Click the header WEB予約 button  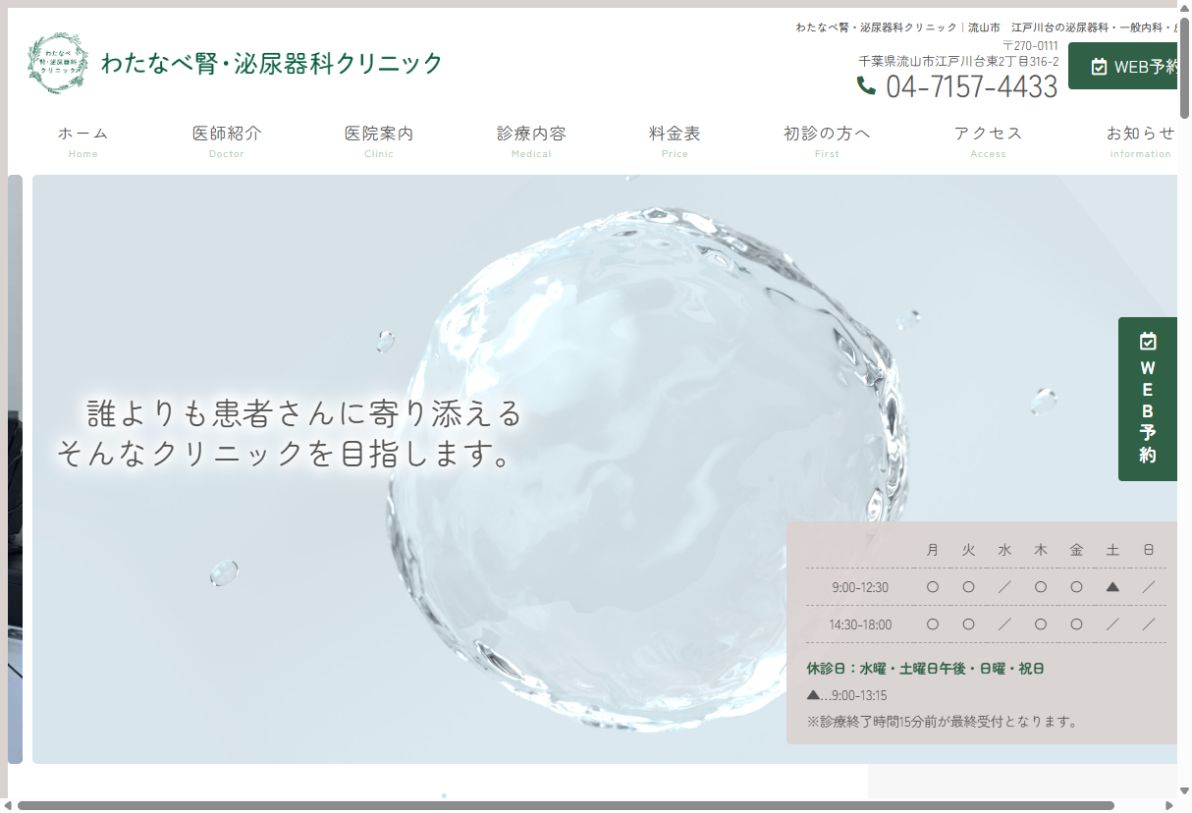click(x=1123, y=66)
